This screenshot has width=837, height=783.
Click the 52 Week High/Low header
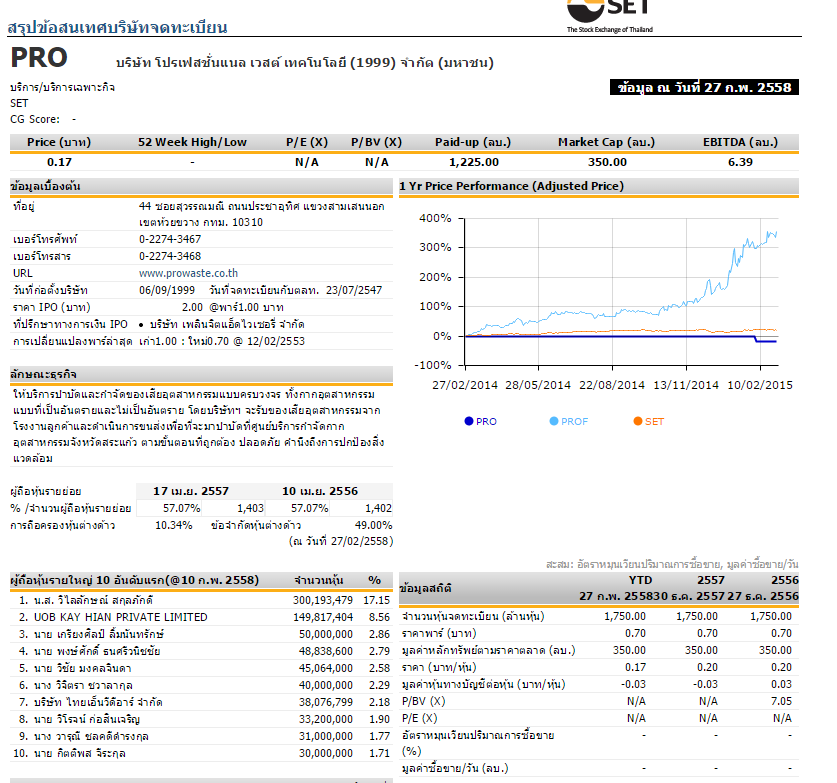click(192, 142)
